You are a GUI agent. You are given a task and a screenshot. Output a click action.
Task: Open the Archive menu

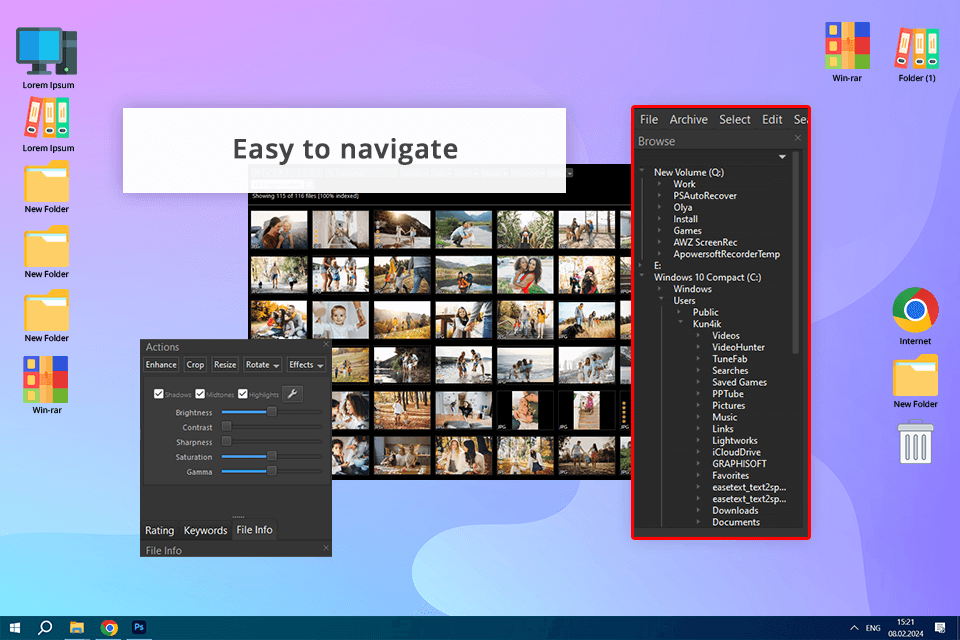[x=688, y=119]
